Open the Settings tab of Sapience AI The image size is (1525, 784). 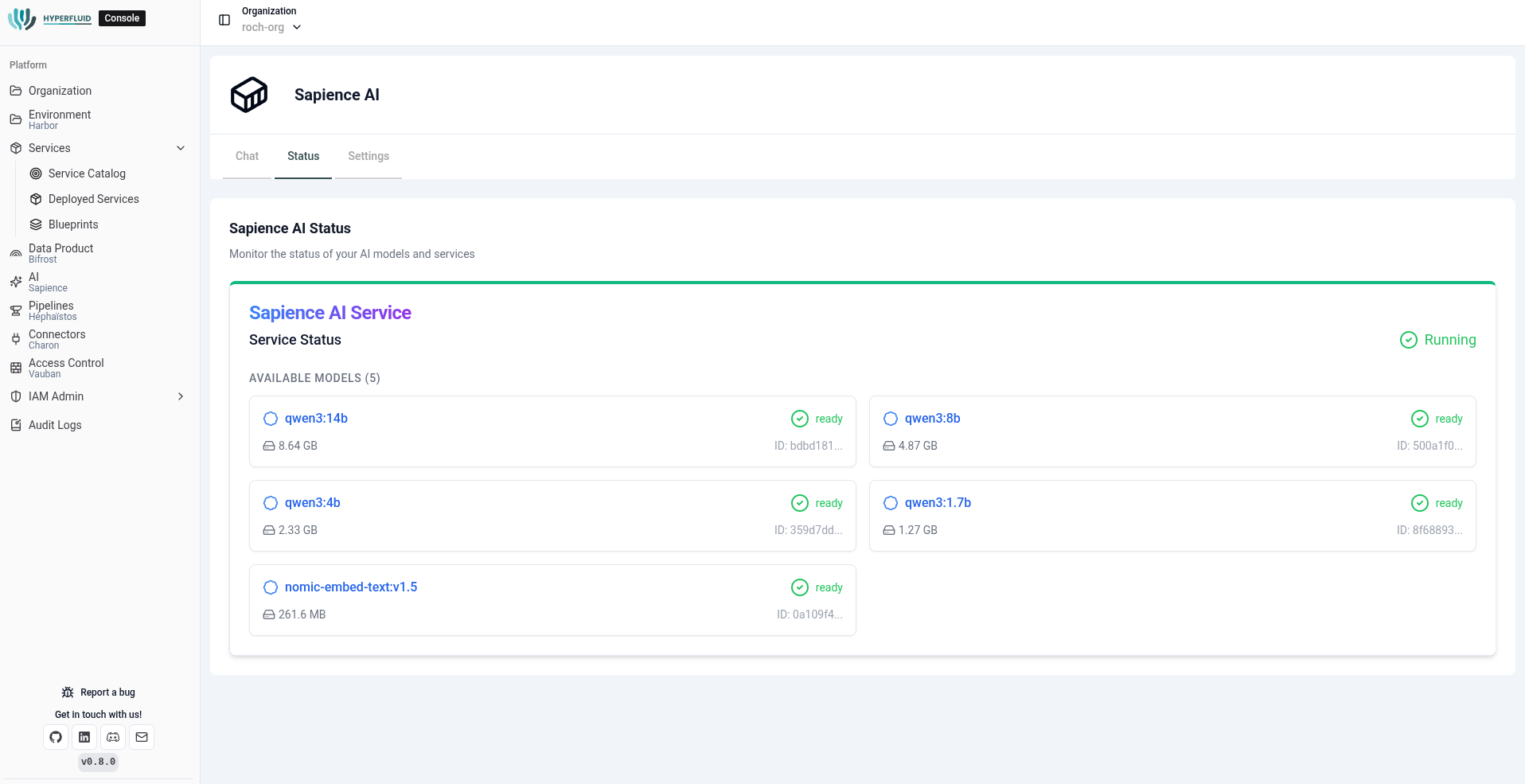pos(368,156)
